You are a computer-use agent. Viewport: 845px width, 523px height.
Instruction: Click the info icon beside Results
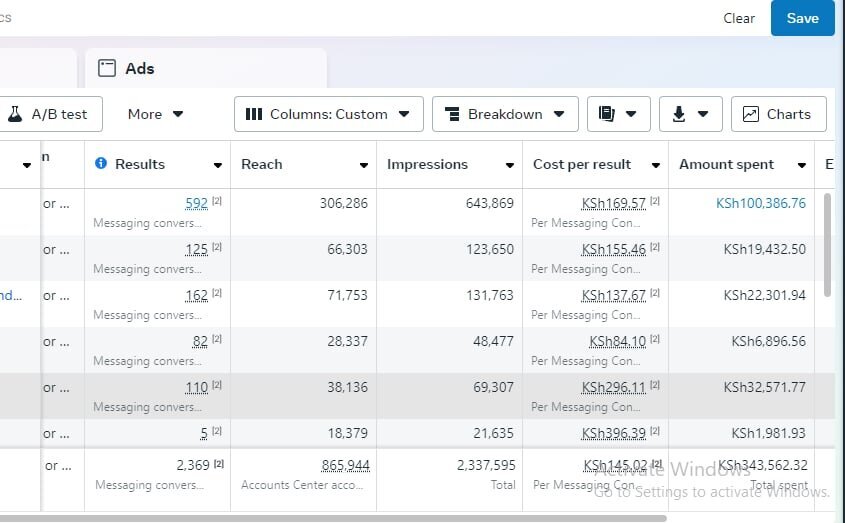coord(101,164)
